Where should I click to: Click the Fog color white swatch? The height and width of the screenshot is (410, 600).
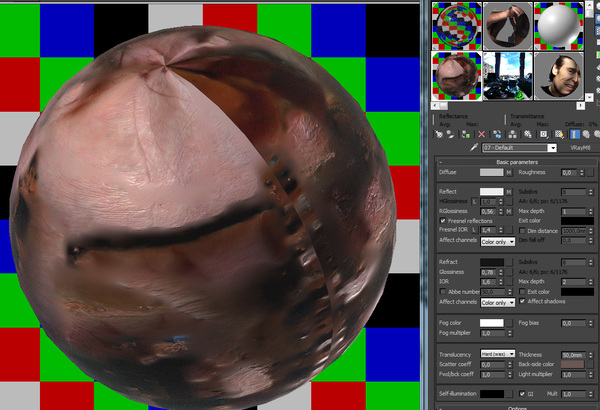pos(491,323)
